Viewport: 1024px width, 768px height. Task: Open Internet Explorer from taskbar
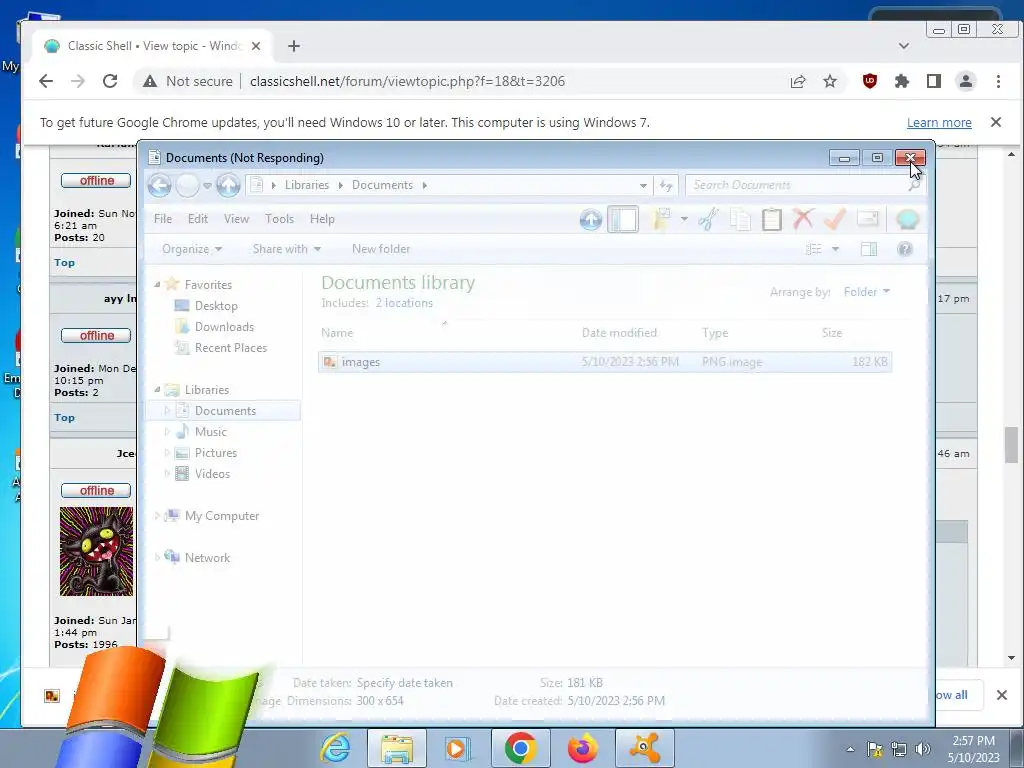tap(336, 748)
